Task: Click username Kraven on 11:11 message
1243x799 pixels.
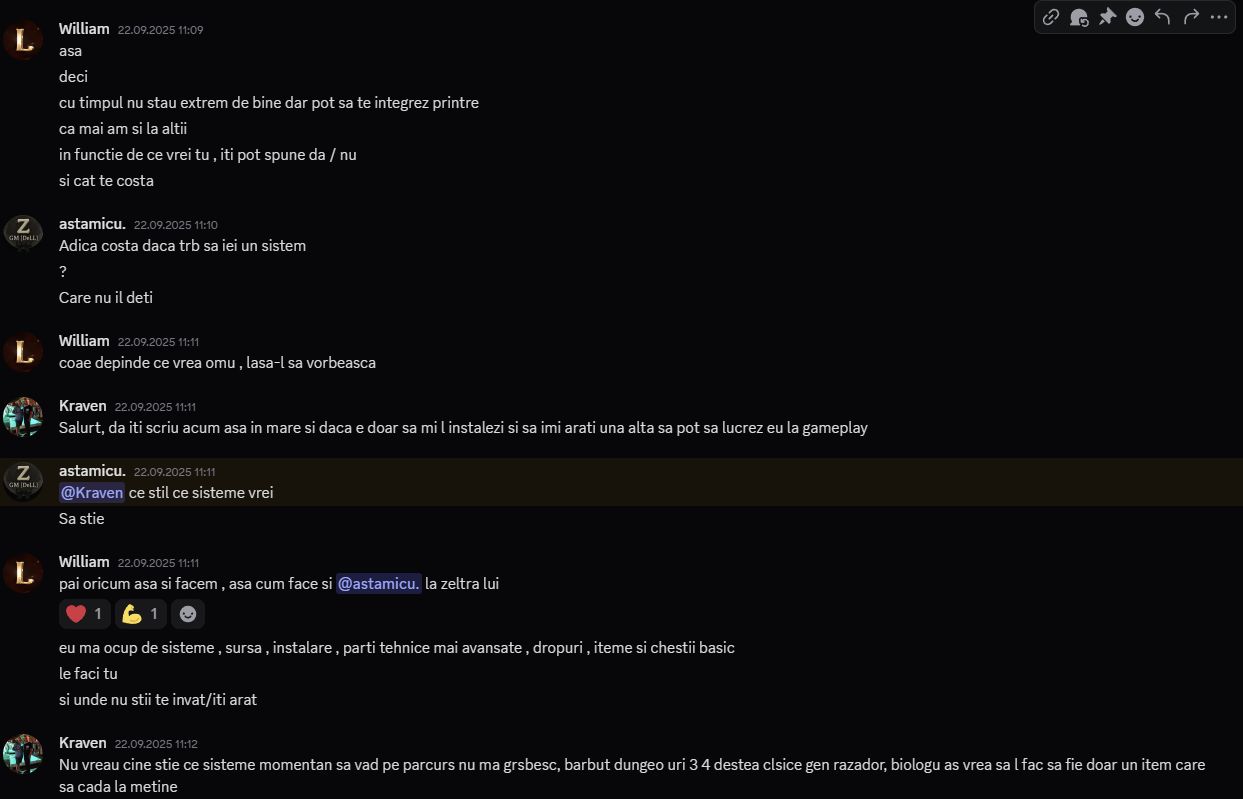Action: [83, 406]
